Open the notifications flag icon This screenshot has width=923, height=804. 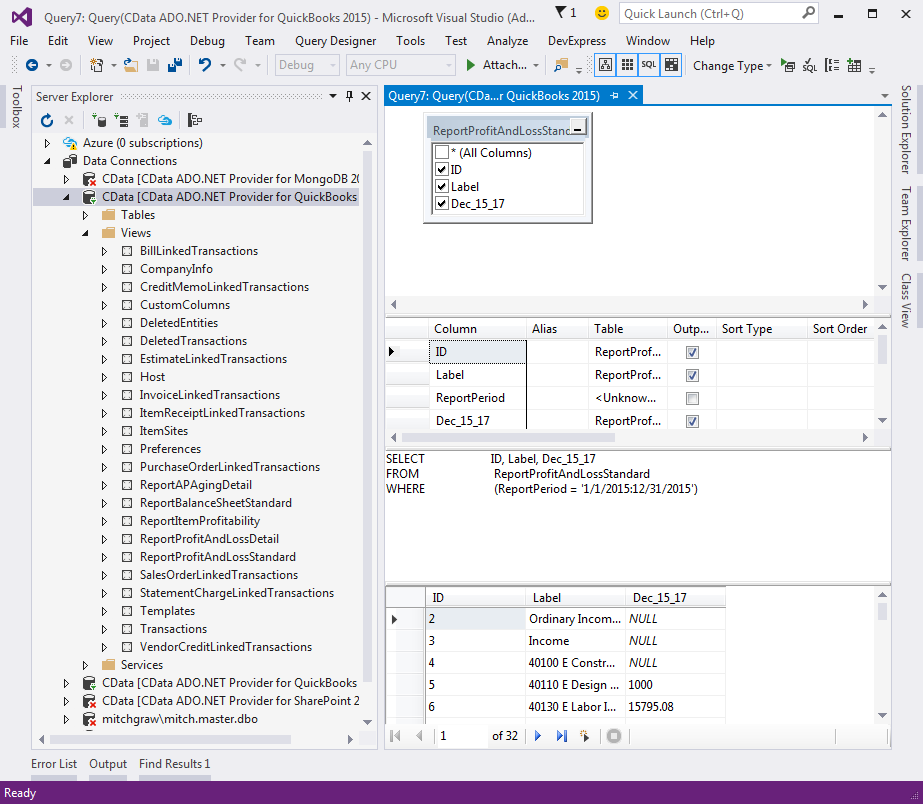(562, 12)
